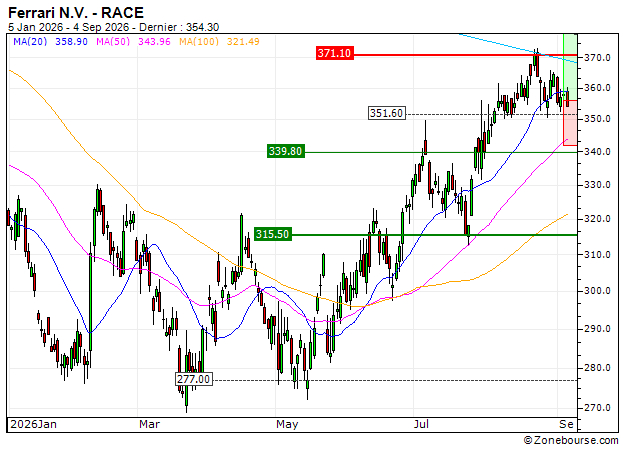Click the Se time axis label
The image size is (625, 450).
(566, 424)
